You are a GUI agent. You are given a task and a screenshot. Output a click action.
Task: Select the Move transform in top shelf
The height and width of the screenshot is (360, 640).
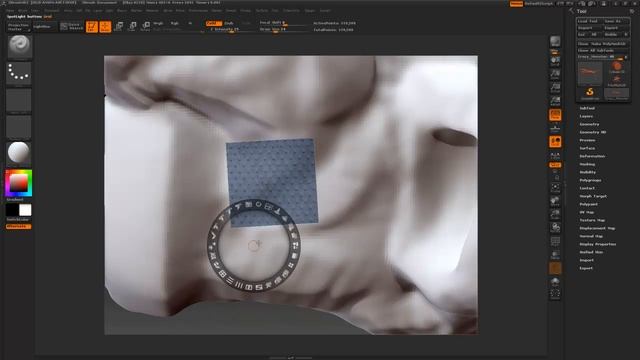(119, 27)
